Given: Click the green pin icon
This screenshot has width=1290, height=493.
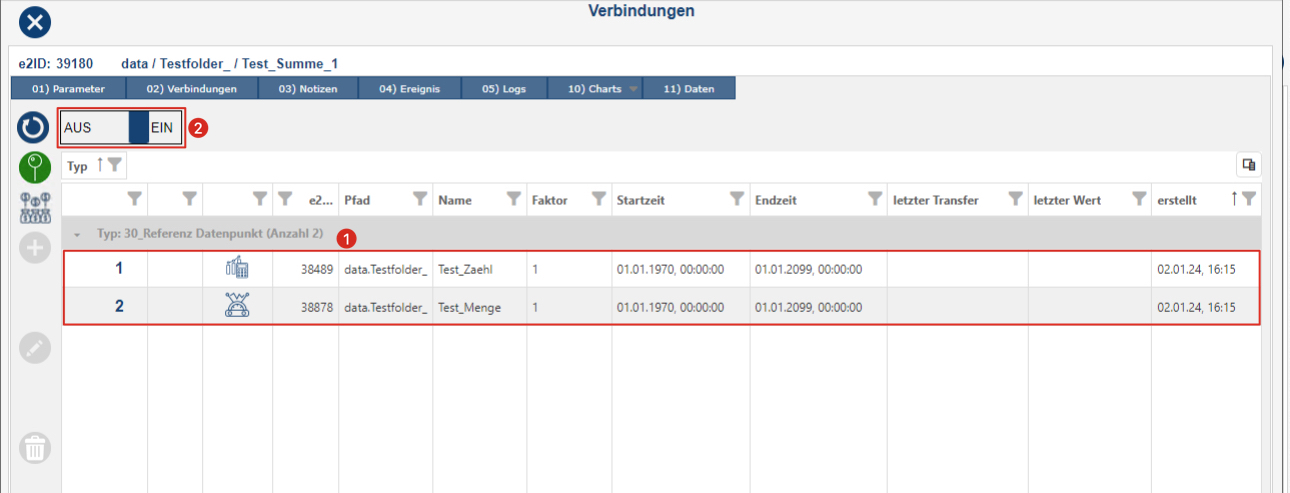Looking at the screenshot, I should coord(34,167).
